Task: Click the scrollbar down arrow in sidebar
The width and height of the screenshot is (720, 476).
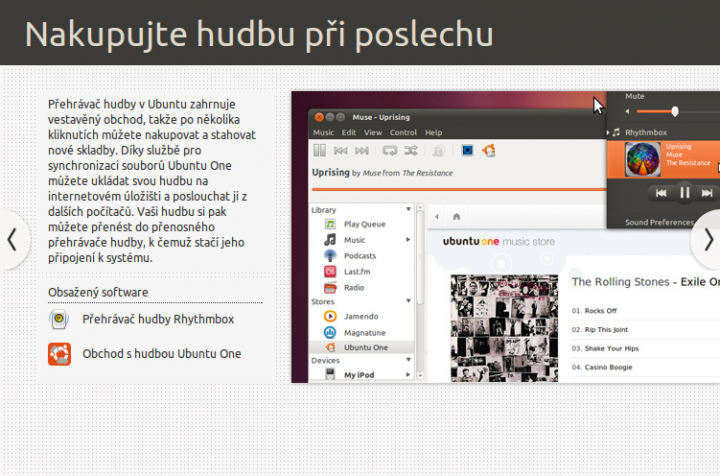Action: coord(420,375)
